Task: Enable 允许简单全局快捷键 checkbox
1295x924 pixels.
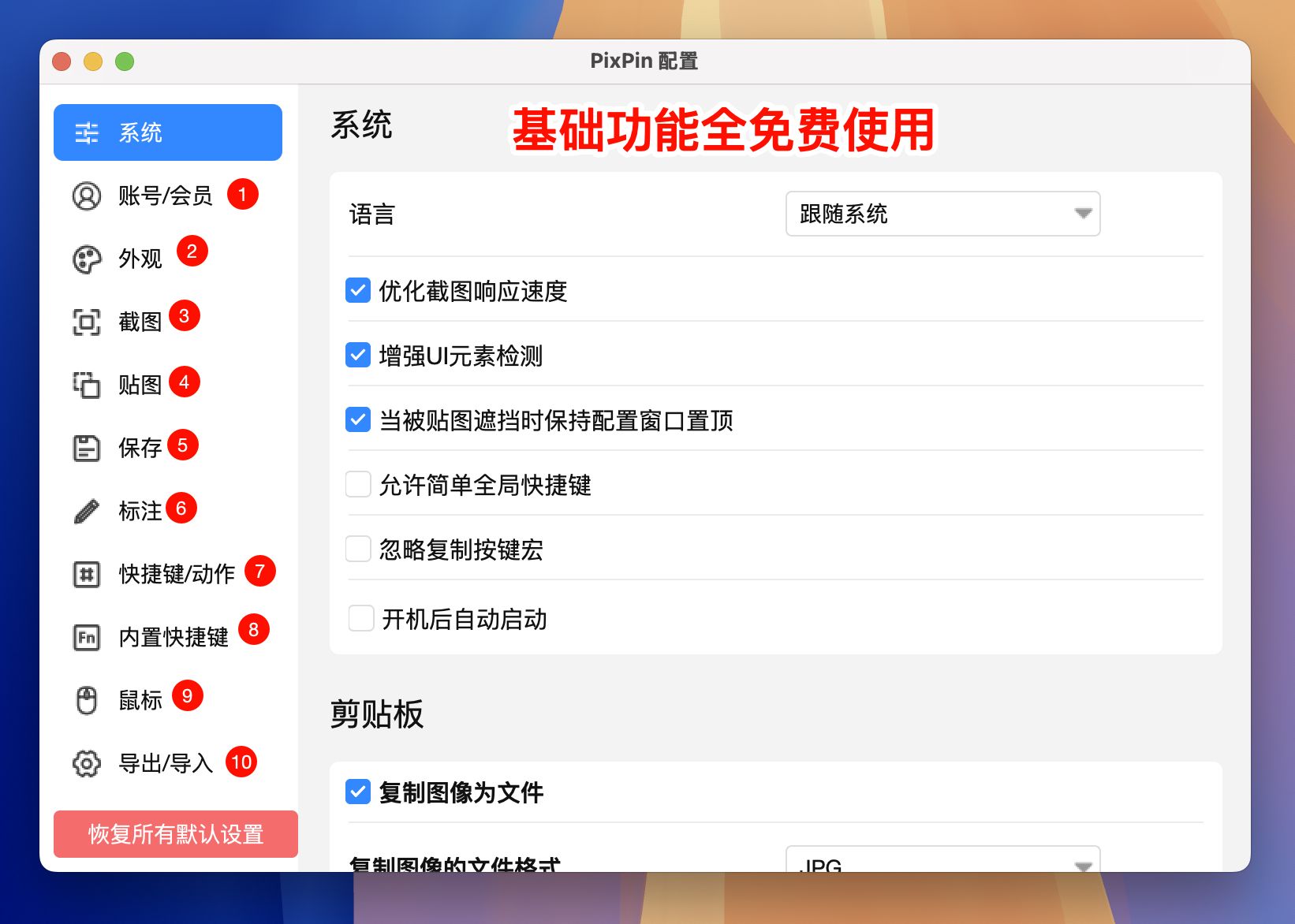Action: (x=357, y=484)
